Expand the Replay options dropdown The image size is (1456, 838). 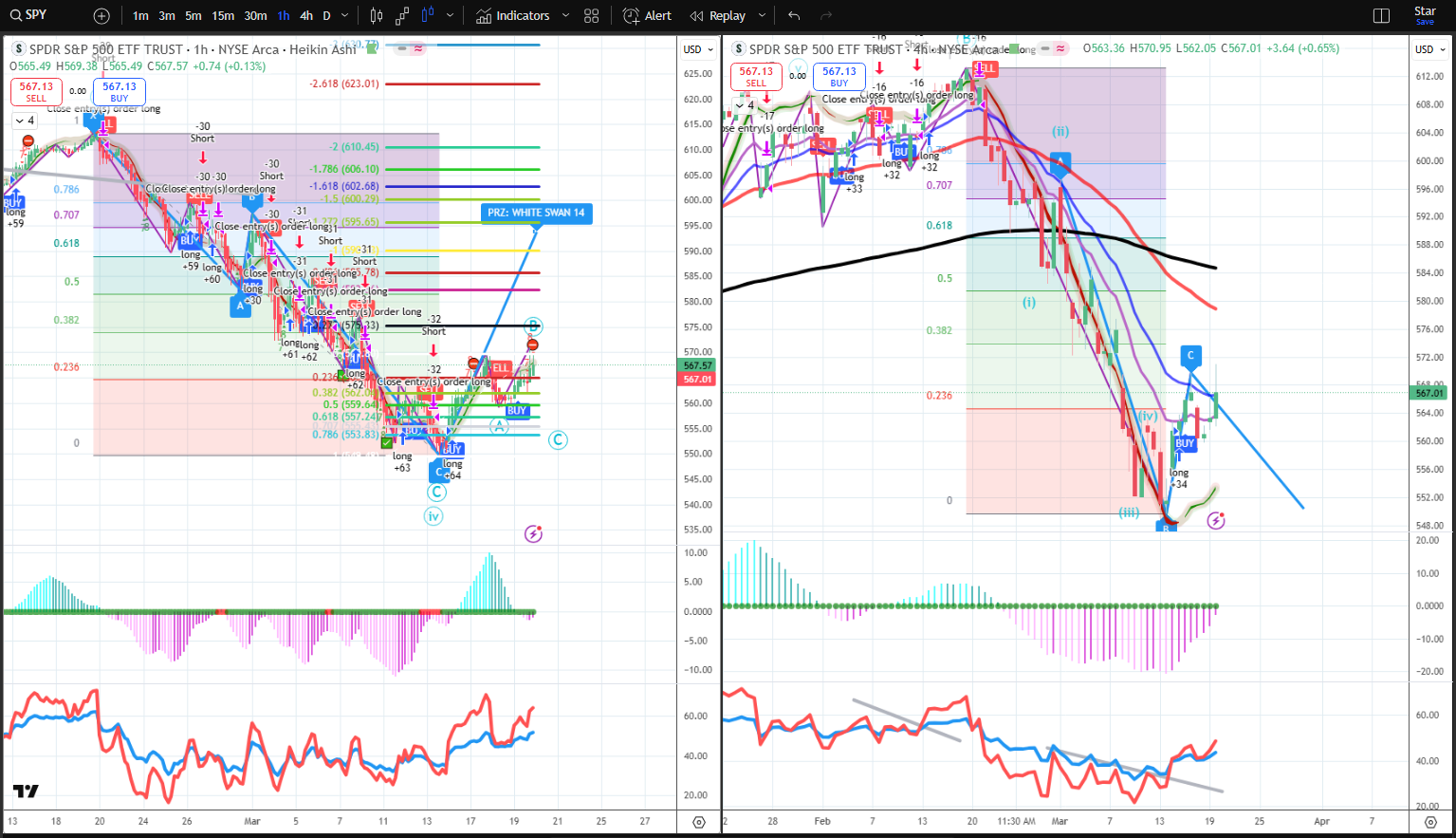(x=762, y=16)
